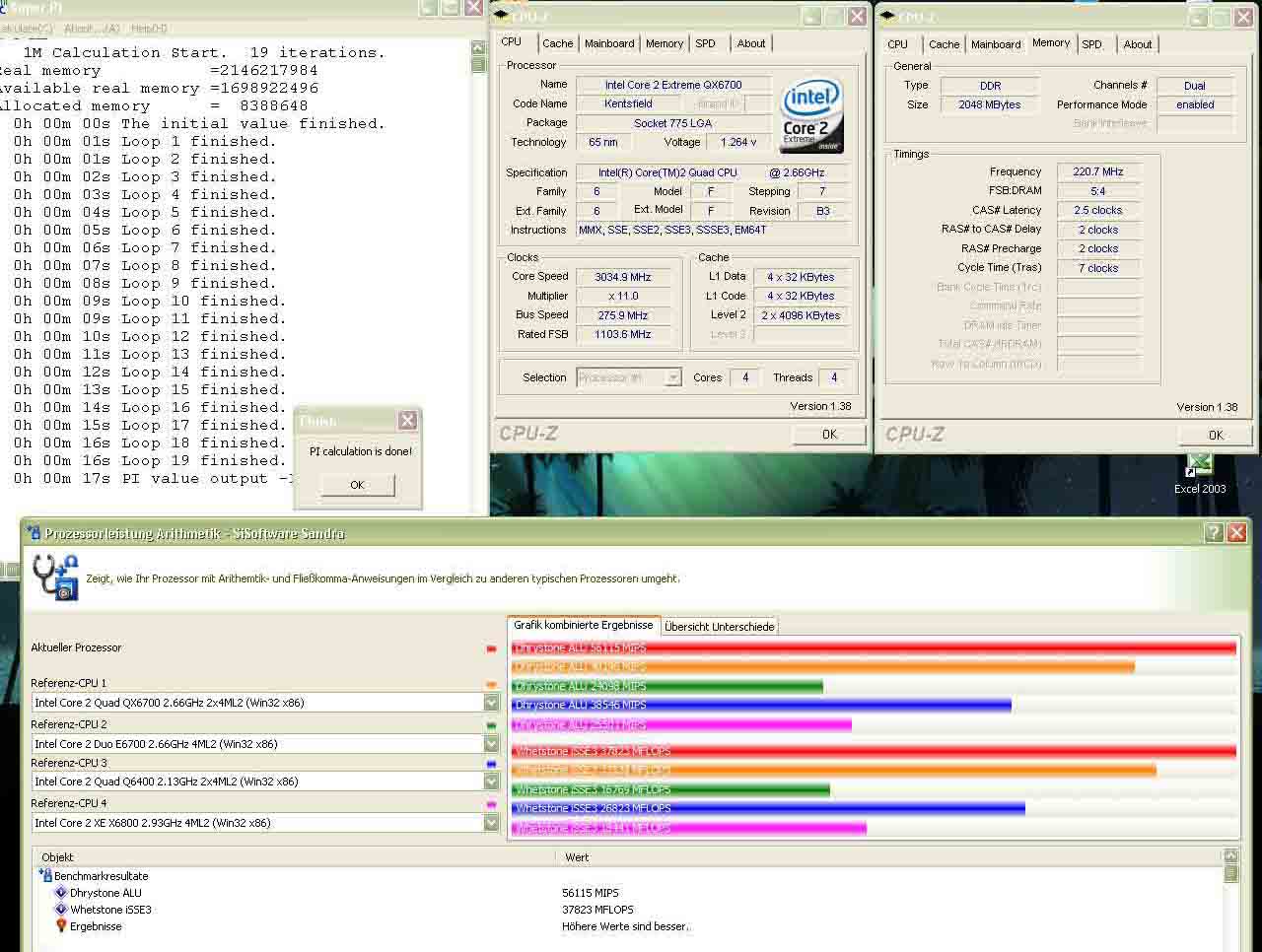The image size is (1262, 952).
Task: Click the up arrow of Sandra results list scrollbar
Action: click(1230, 856)
